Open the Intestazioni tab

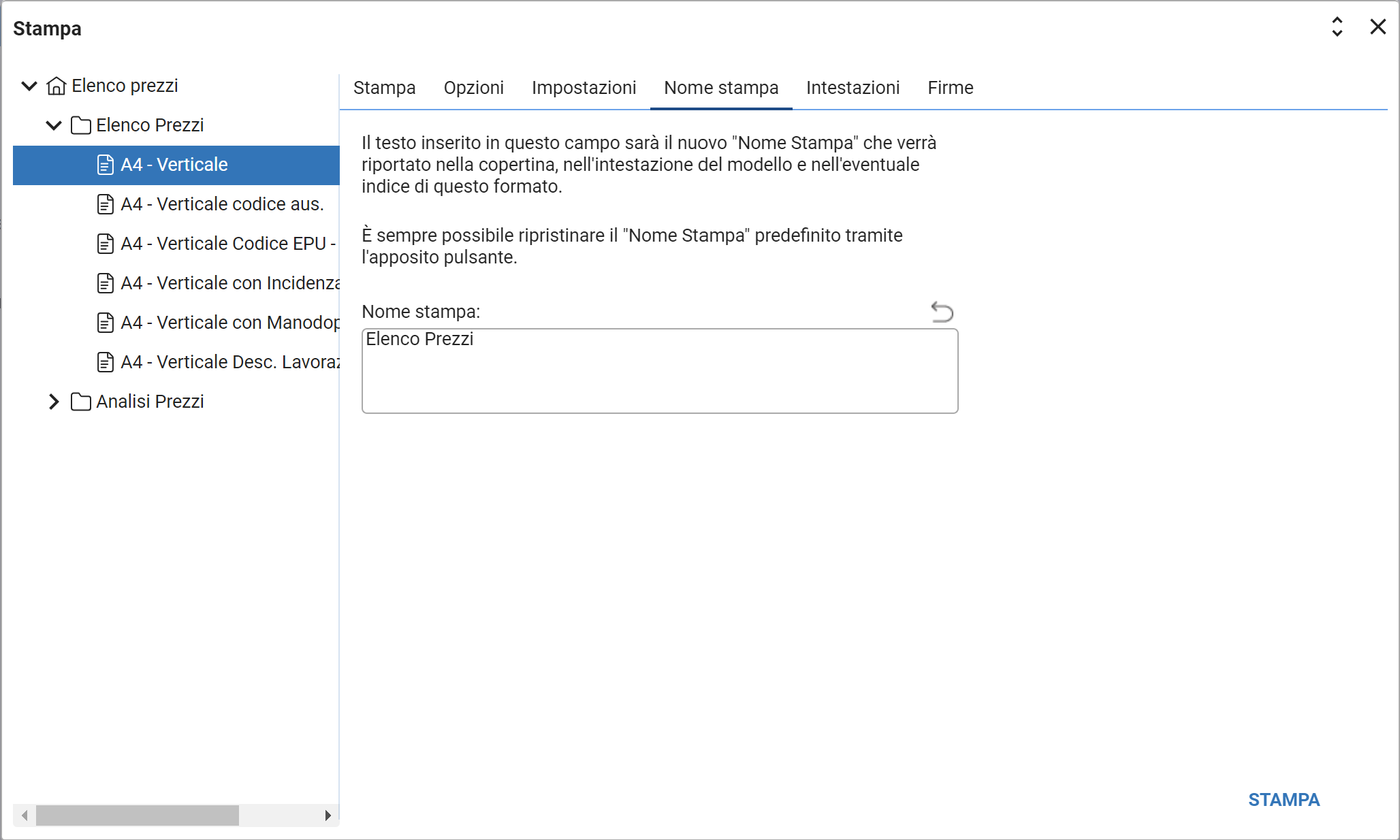coord(853,88)
